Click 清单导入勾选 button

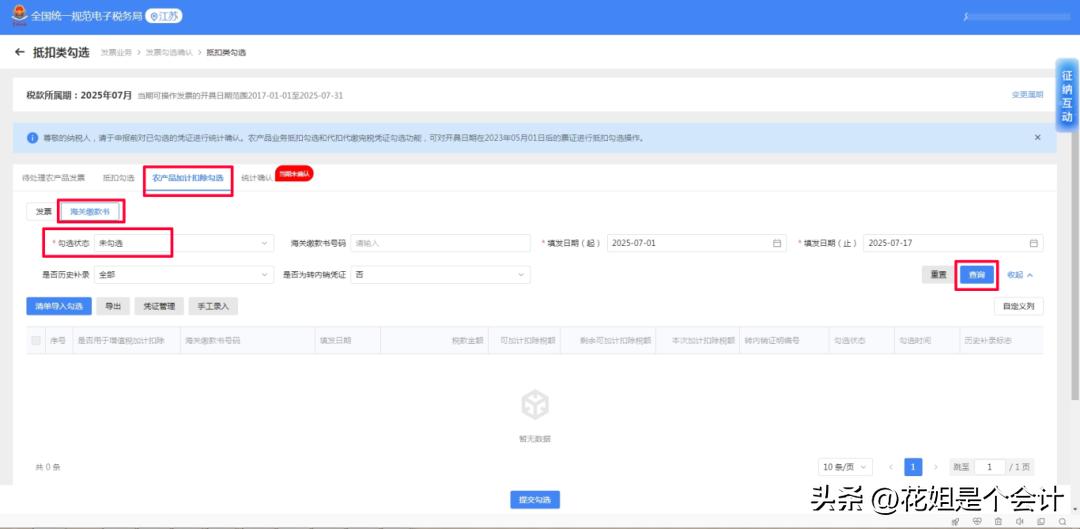coord(59,307)
